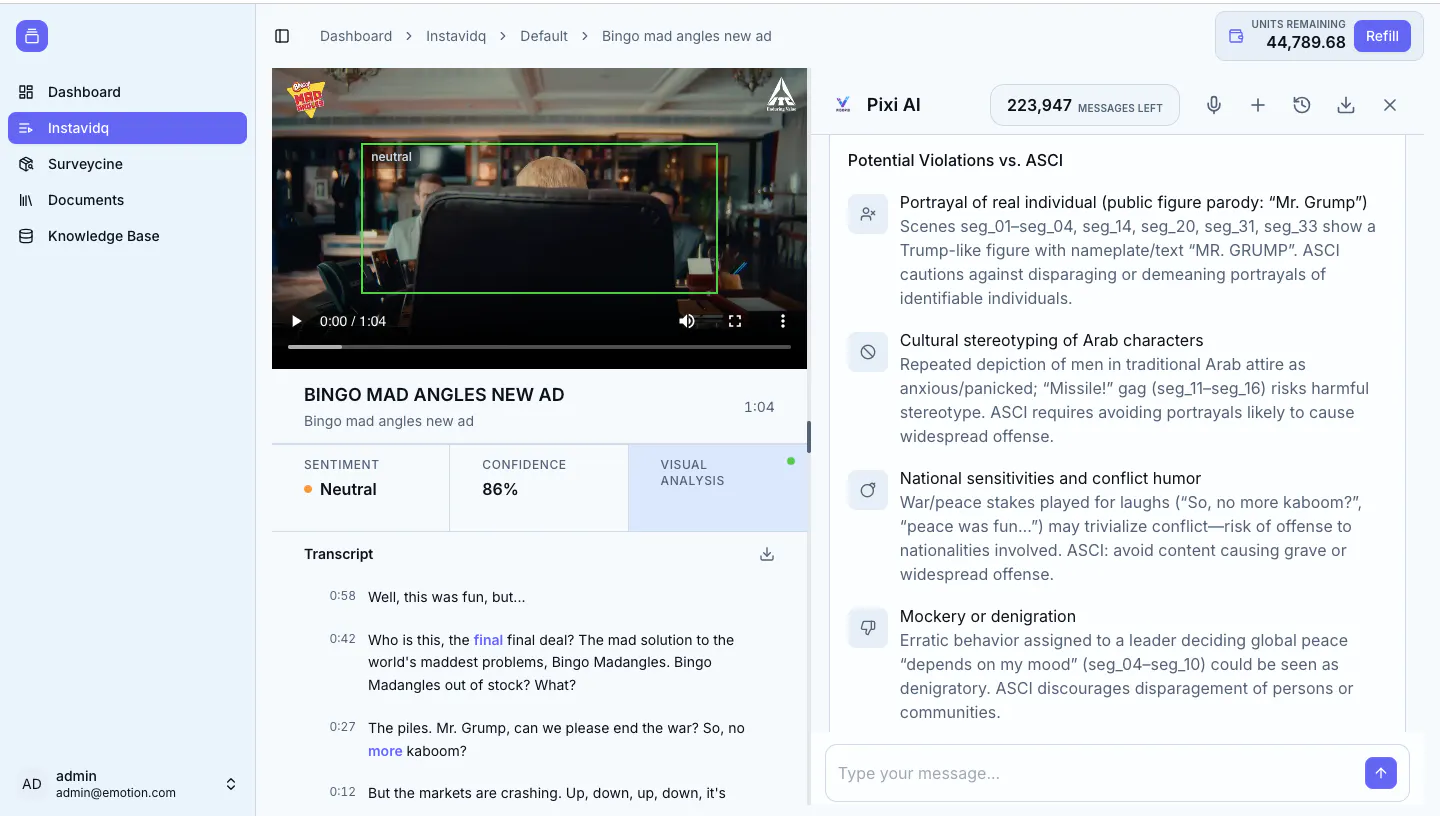
Task: Click the video title BINGO MAD ANGLES NEW AD
Action: coord(434,395)
